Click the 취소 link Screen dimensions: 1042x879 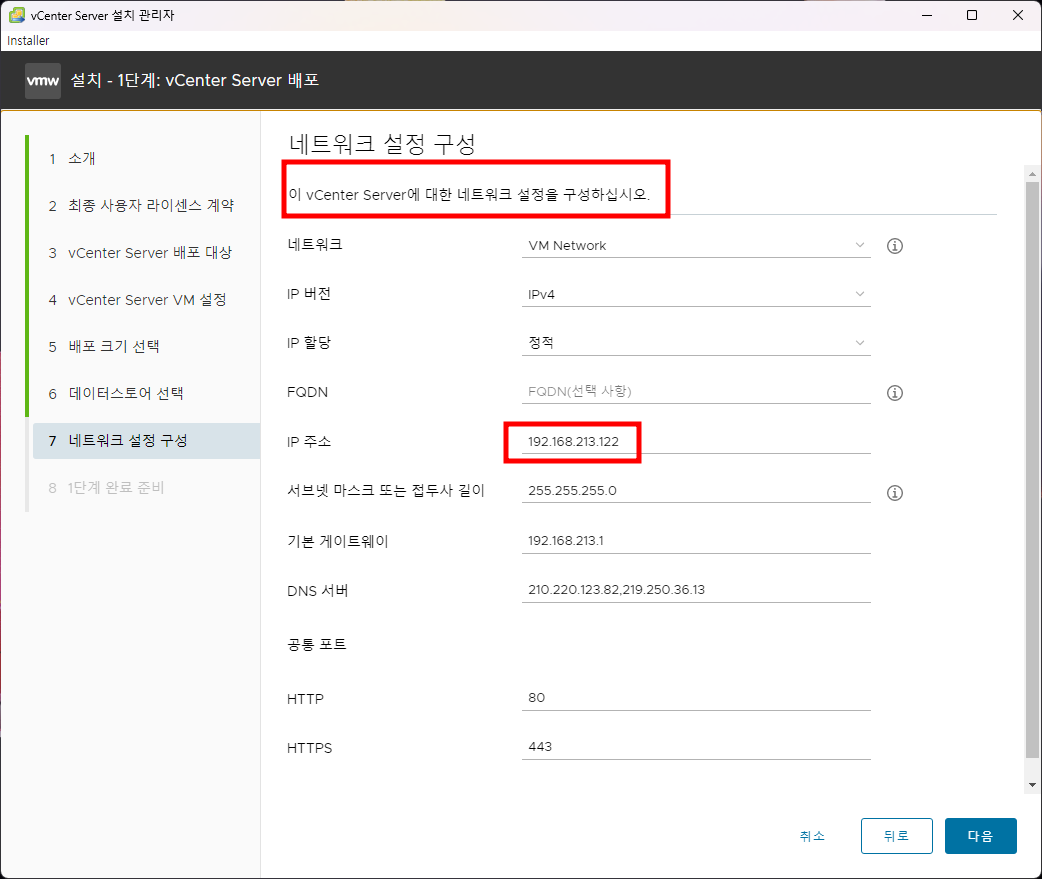click(x=812, y=836)
